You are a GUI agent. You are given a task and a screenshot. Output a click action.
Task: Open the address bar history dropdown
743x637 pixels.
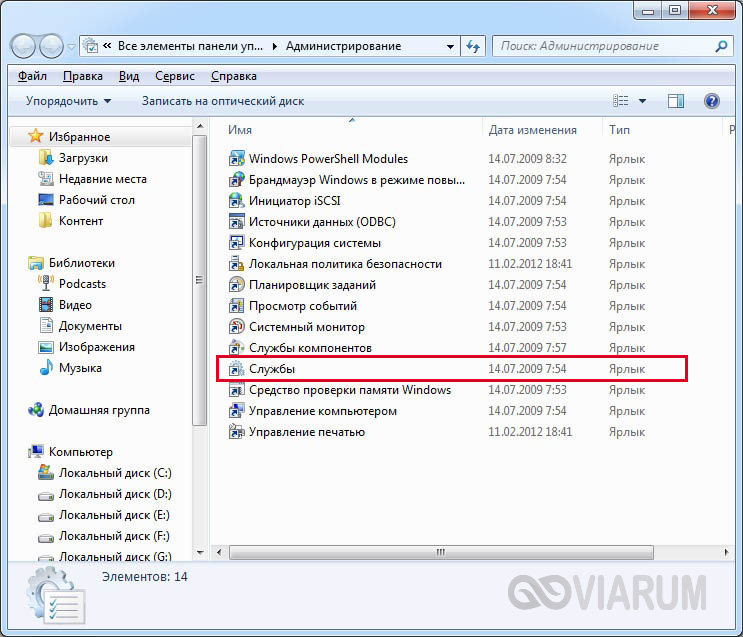tap(450, 46)
